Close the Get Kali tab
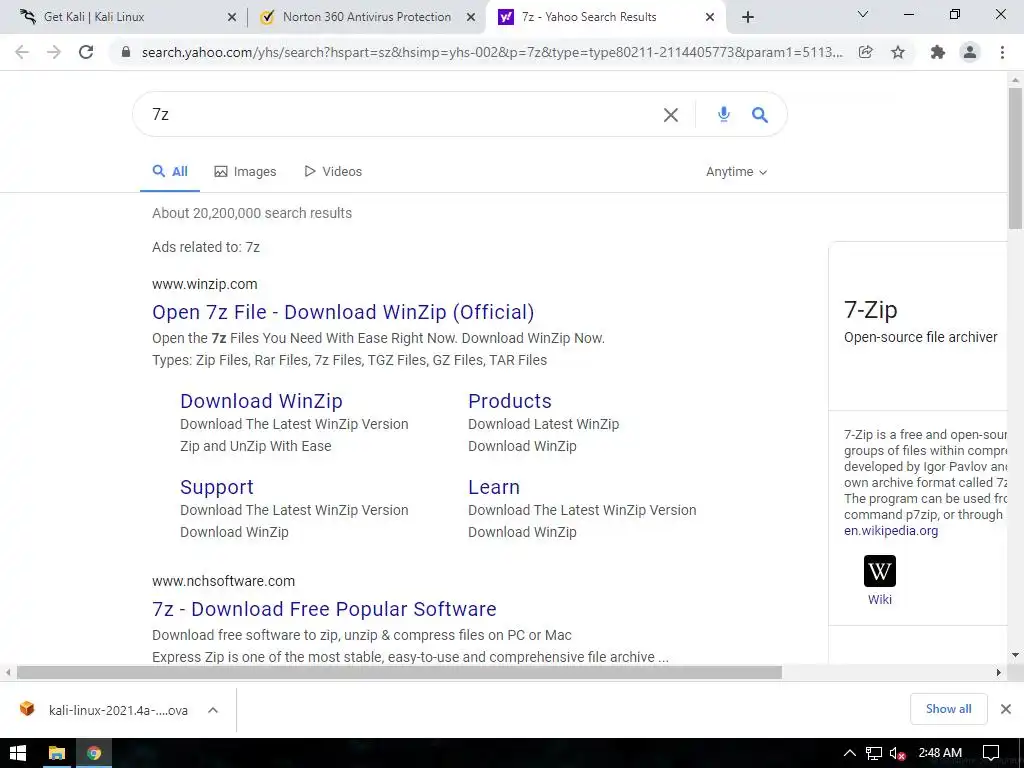The width and height of the screenshot is (1024, 768). click(x=232, y=17)
